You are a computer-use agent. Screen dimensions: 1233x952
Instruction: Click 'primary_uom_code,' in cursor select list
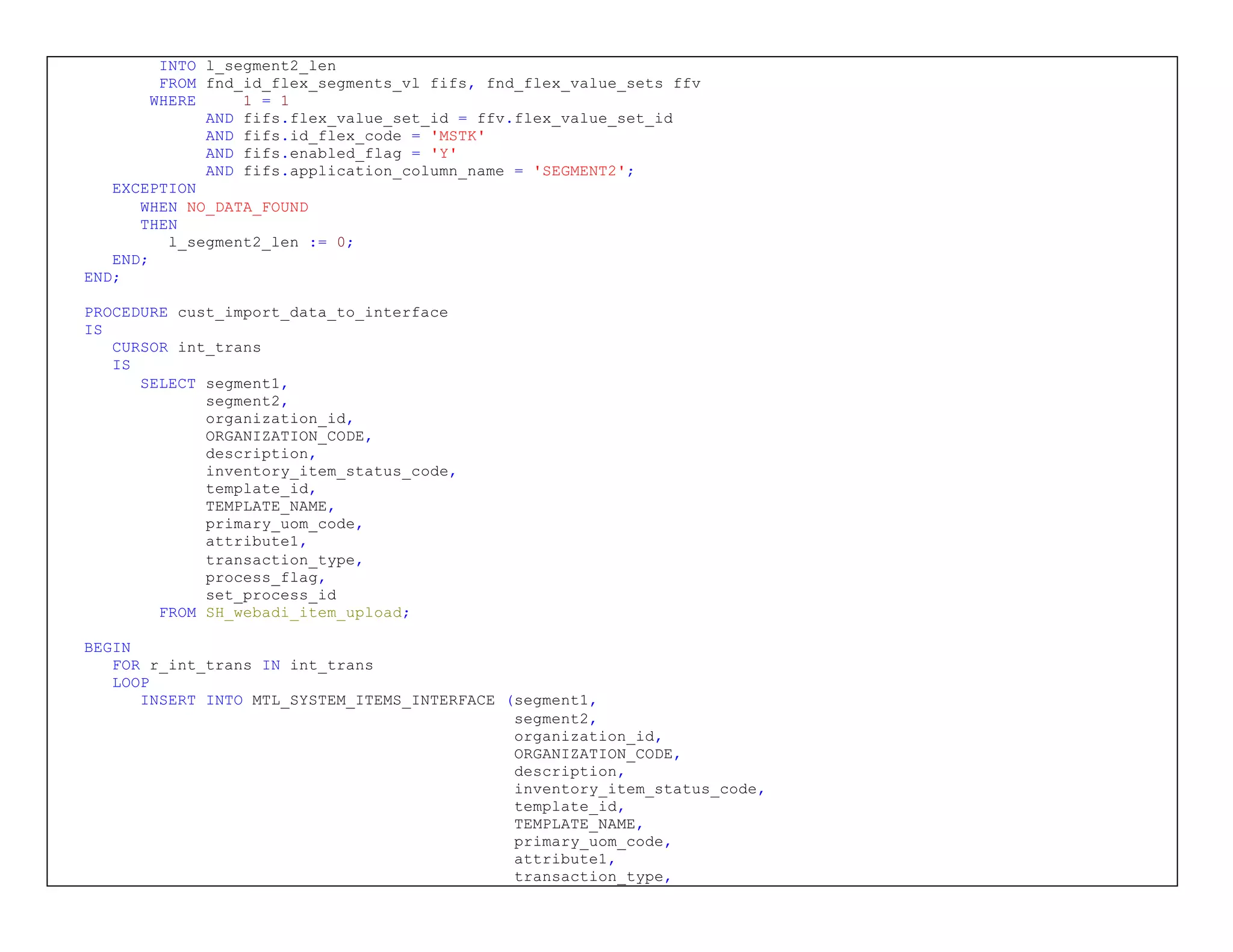point(284,524)
